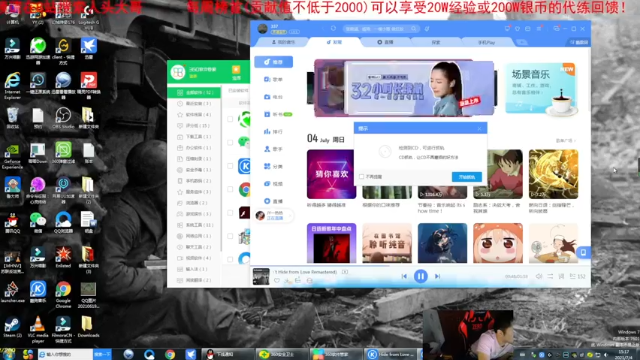Open 电台 radio in Kugou sidebar

[273, 97]
